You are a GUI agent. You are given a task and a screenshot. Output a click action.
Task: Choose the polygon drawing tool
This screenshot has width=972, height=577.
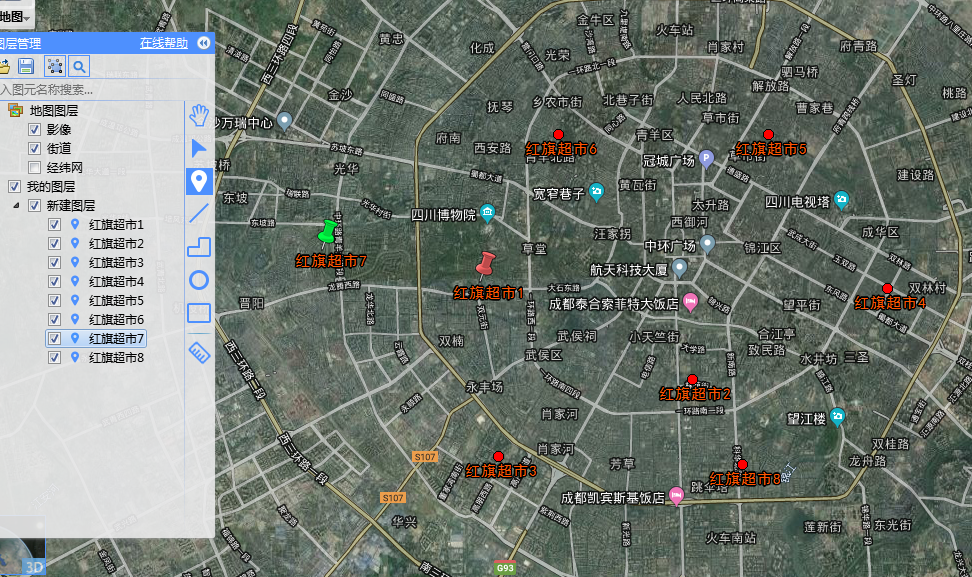click(199, 247)
